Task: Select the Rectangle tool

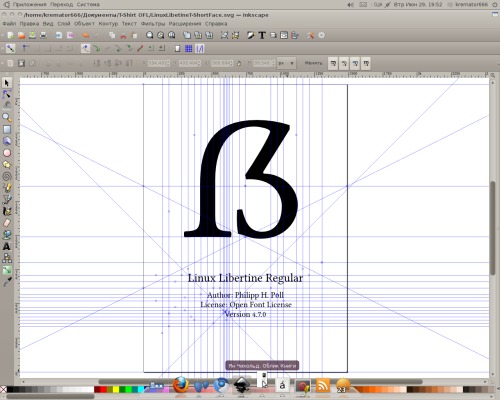Action: pos(7,129)
